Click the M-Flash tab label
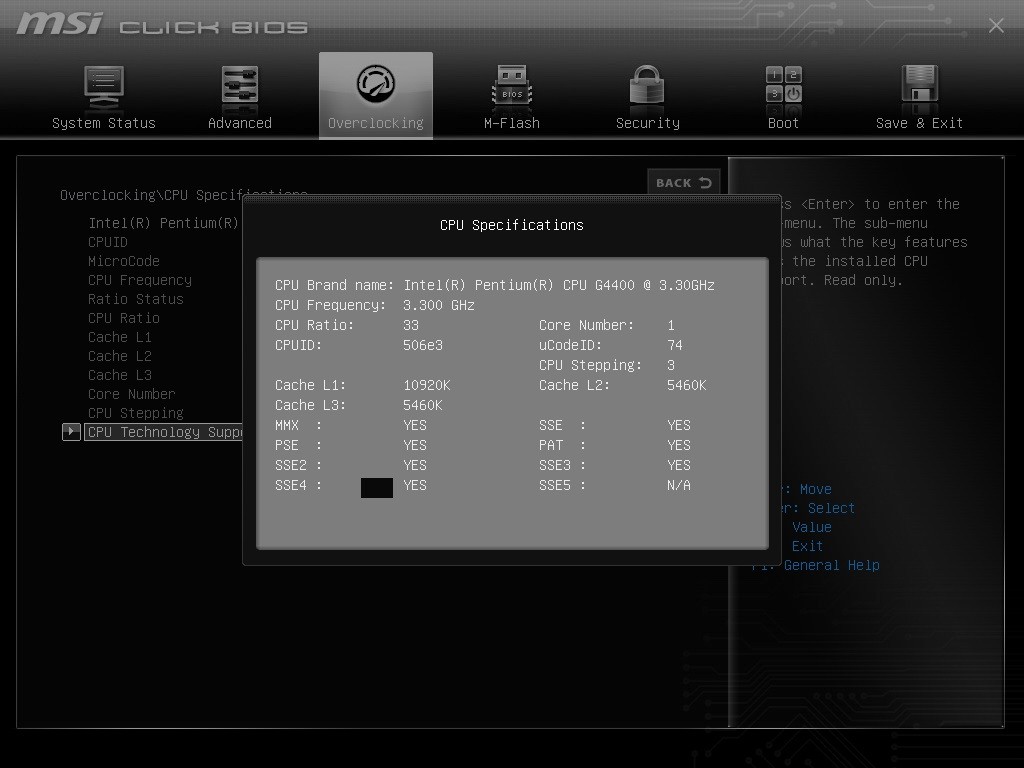This screenshot has height=768, width=1024. pos(512,123)
